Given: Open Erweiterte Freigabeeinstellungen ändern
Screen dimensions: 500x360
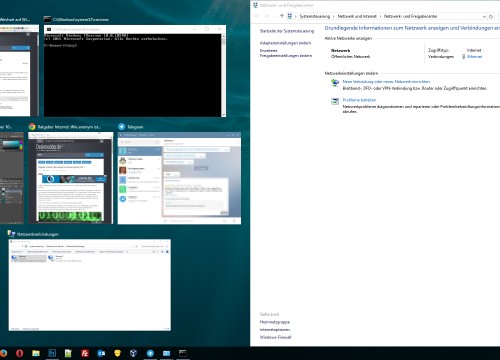Looking at the screenshot, I should click(x=286, y=53).
